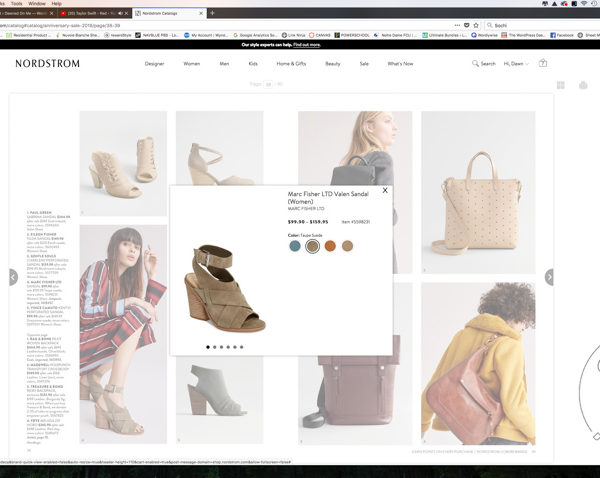This screenshot has height=478, width=600.
Task: Open the shopping bag icon
Action: pyautogui.click(x=543, y=63)
